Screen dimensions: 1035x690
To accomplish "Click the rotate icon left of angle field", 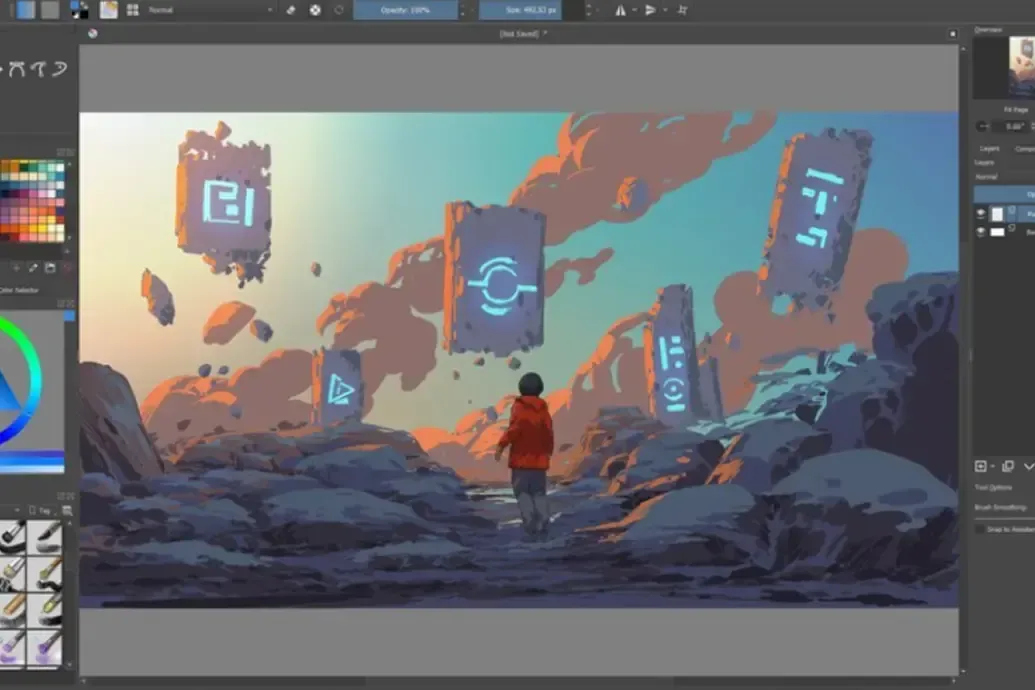I will [x=983, y=126].
